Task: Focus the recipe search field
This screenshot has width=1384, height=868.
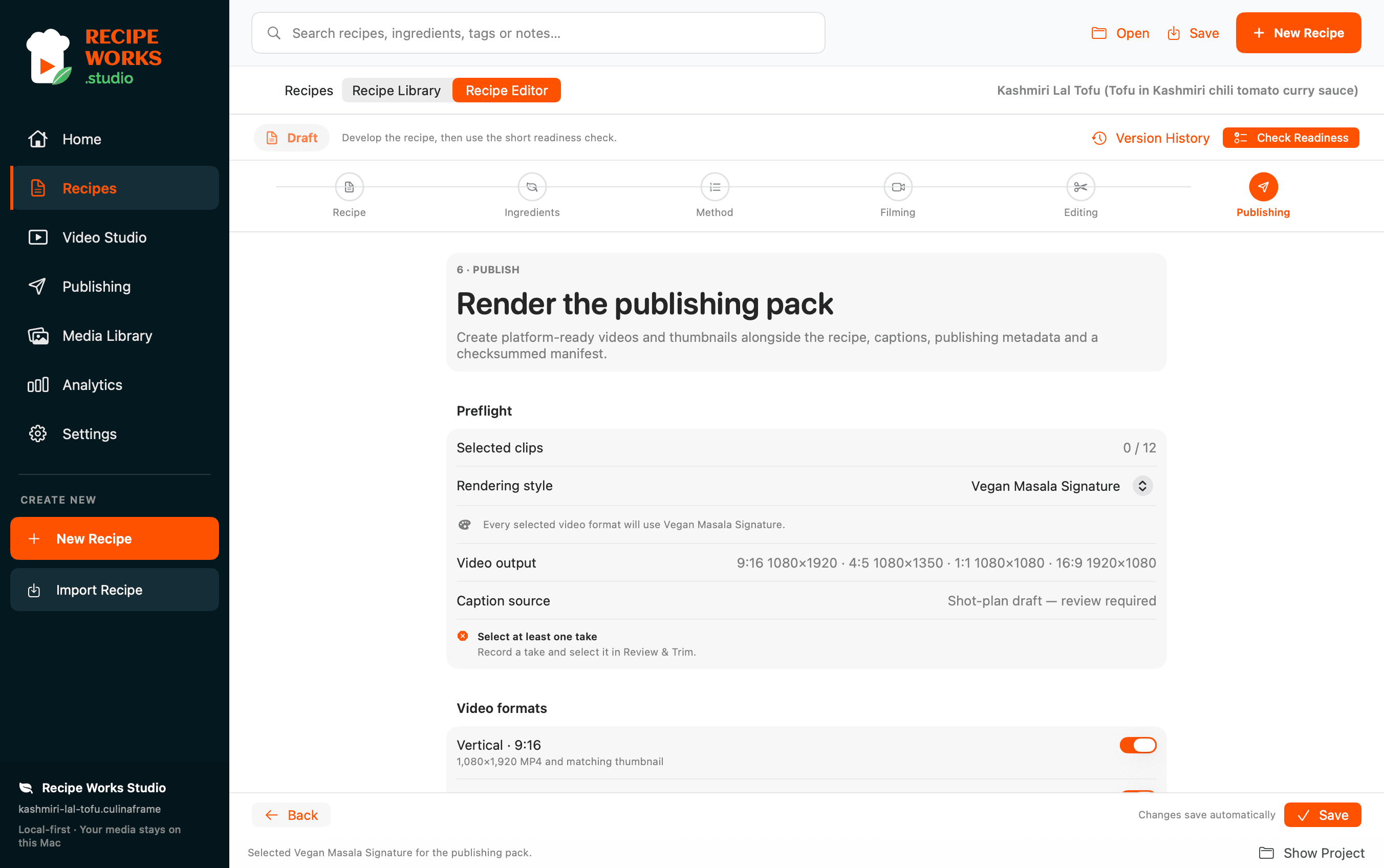Action: pyautogui.click(x=538, y=33)
